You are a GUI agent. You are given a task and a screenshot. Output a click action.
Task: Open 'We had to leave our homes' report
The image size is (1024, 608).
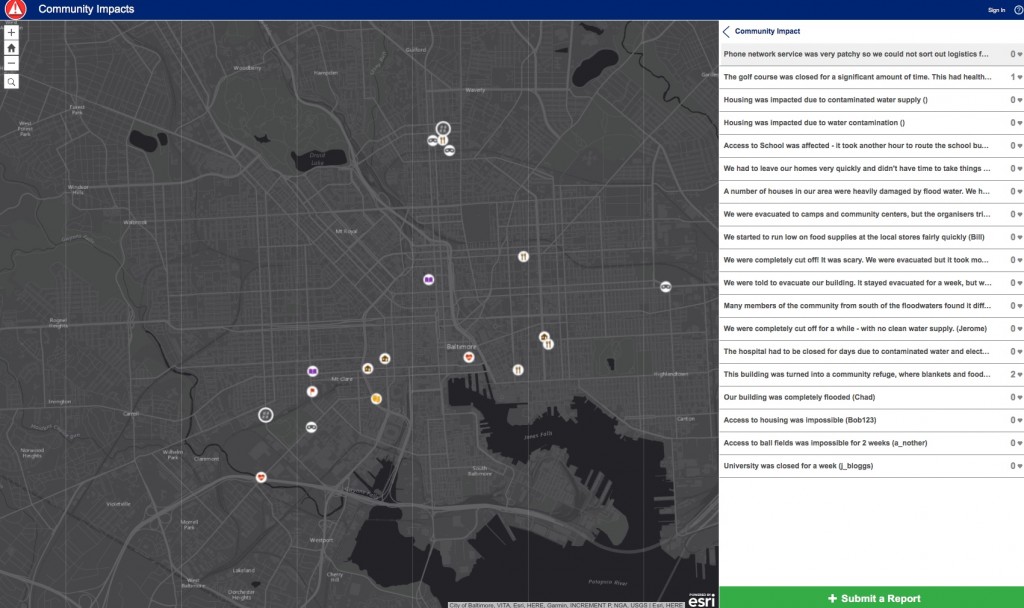coord(871,168)
